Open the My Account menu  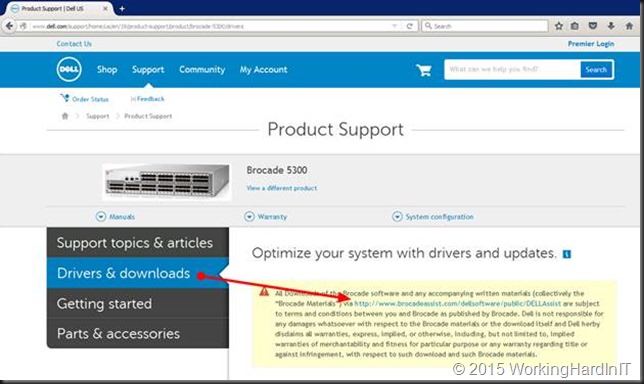(x=263, y=69)
